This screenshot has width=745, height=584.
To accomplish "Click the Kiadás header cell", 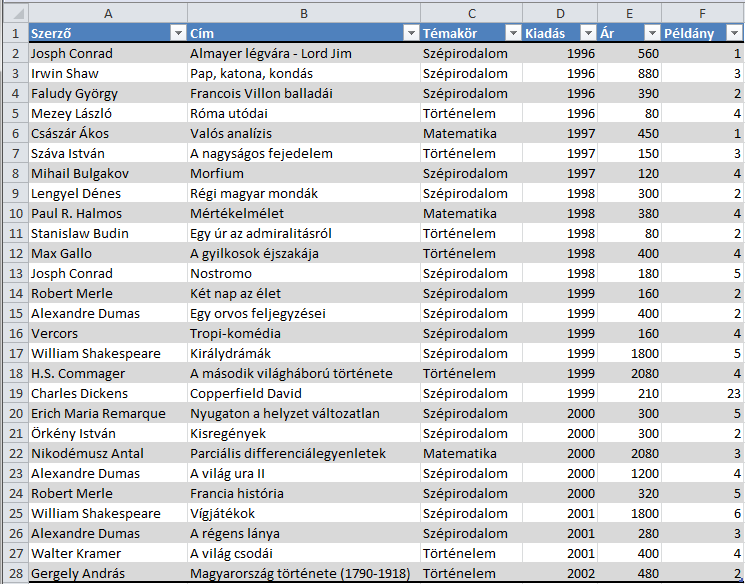I will (560, 33).
